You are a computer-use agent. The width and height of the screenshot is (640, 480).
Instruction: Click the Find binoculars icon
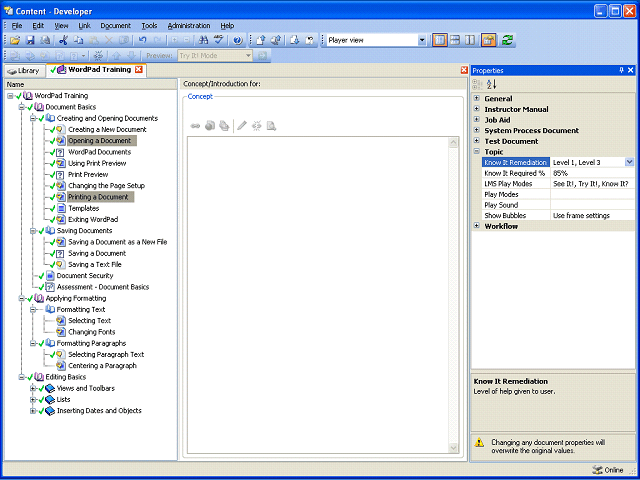pyautogui.click(x=203, y=40)
